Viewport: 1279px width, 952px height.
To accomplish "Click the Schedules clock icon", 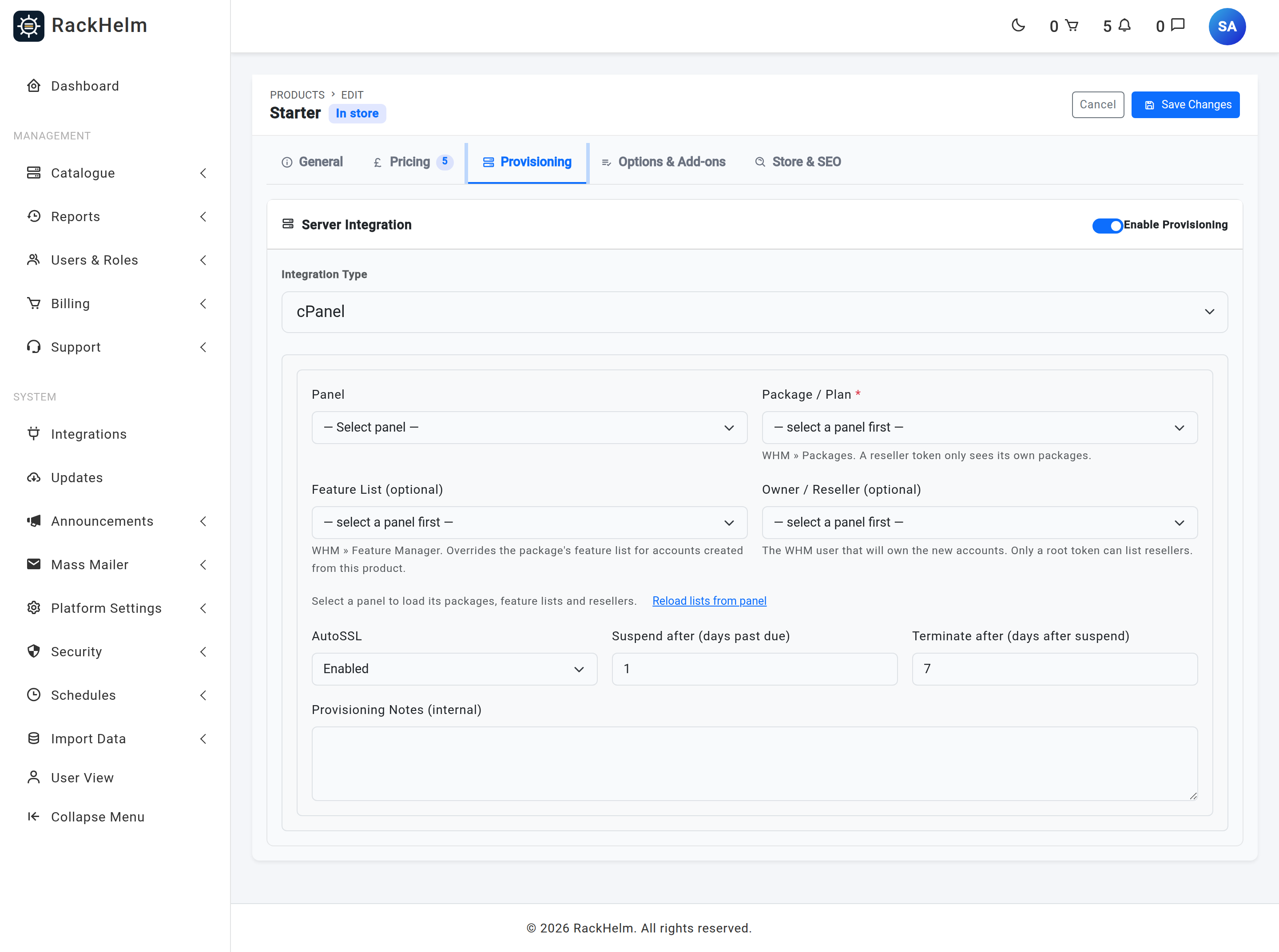I will pyautogui.click(x=33, y=695).
